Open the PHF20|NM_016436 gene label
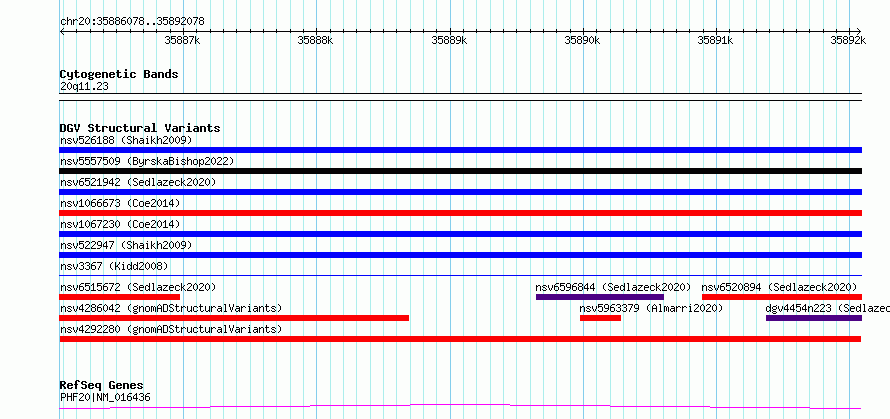This screenshot has width=890, height=419. pyautogui.click(x=105, y=397)
